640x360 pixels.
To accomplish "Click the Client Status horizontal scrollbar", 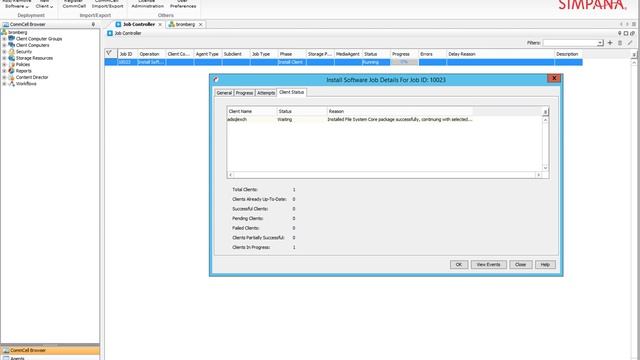I will (x=384, y=175).
